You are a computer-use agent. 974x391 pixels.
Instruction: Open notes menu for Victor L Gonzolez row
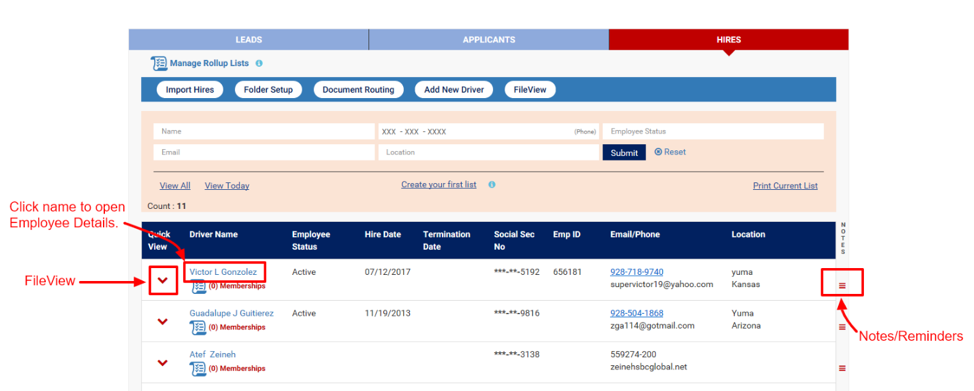click(x=842, y=285)
